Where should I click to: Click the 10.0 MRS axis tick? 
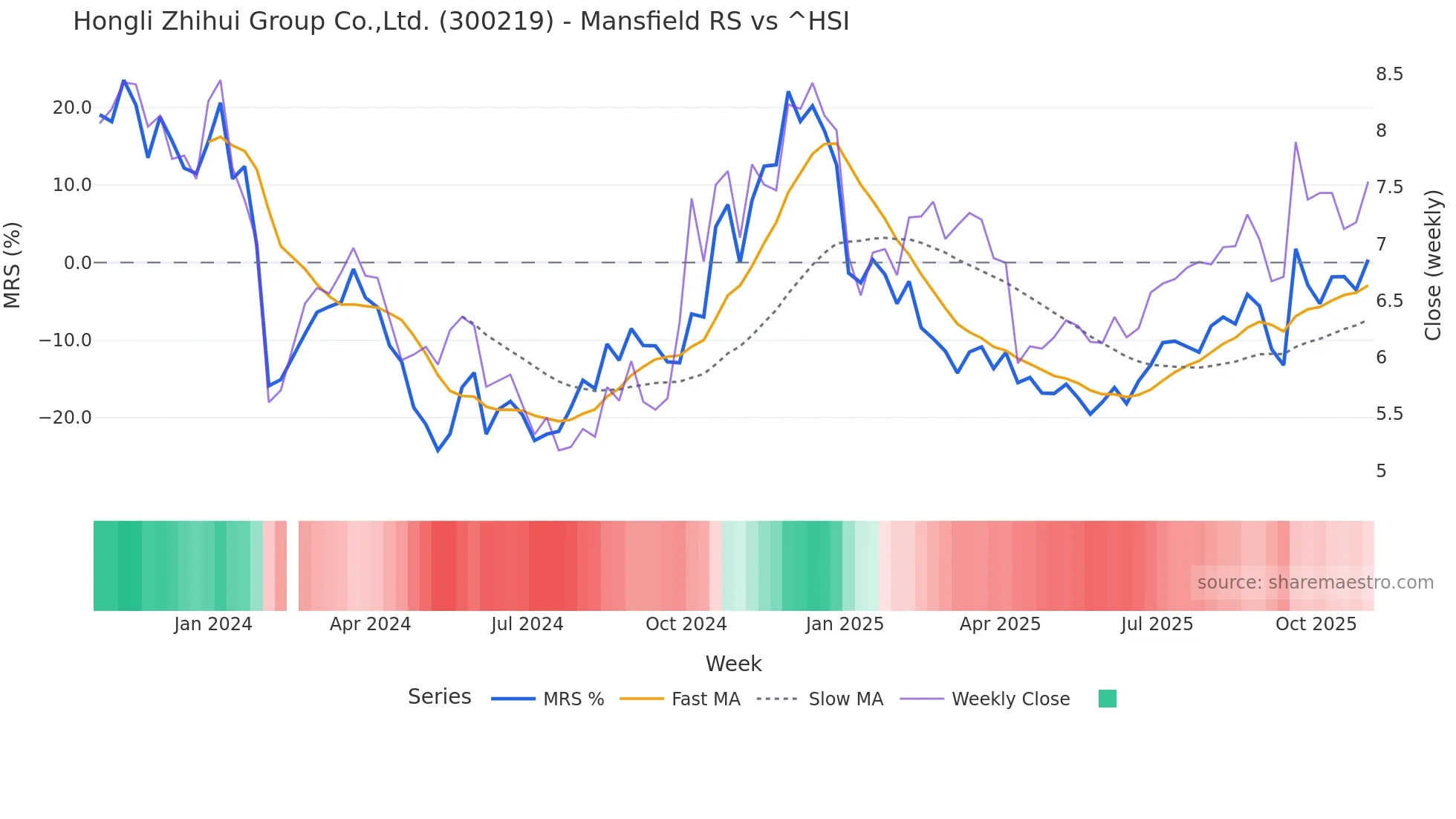[72, 185]
